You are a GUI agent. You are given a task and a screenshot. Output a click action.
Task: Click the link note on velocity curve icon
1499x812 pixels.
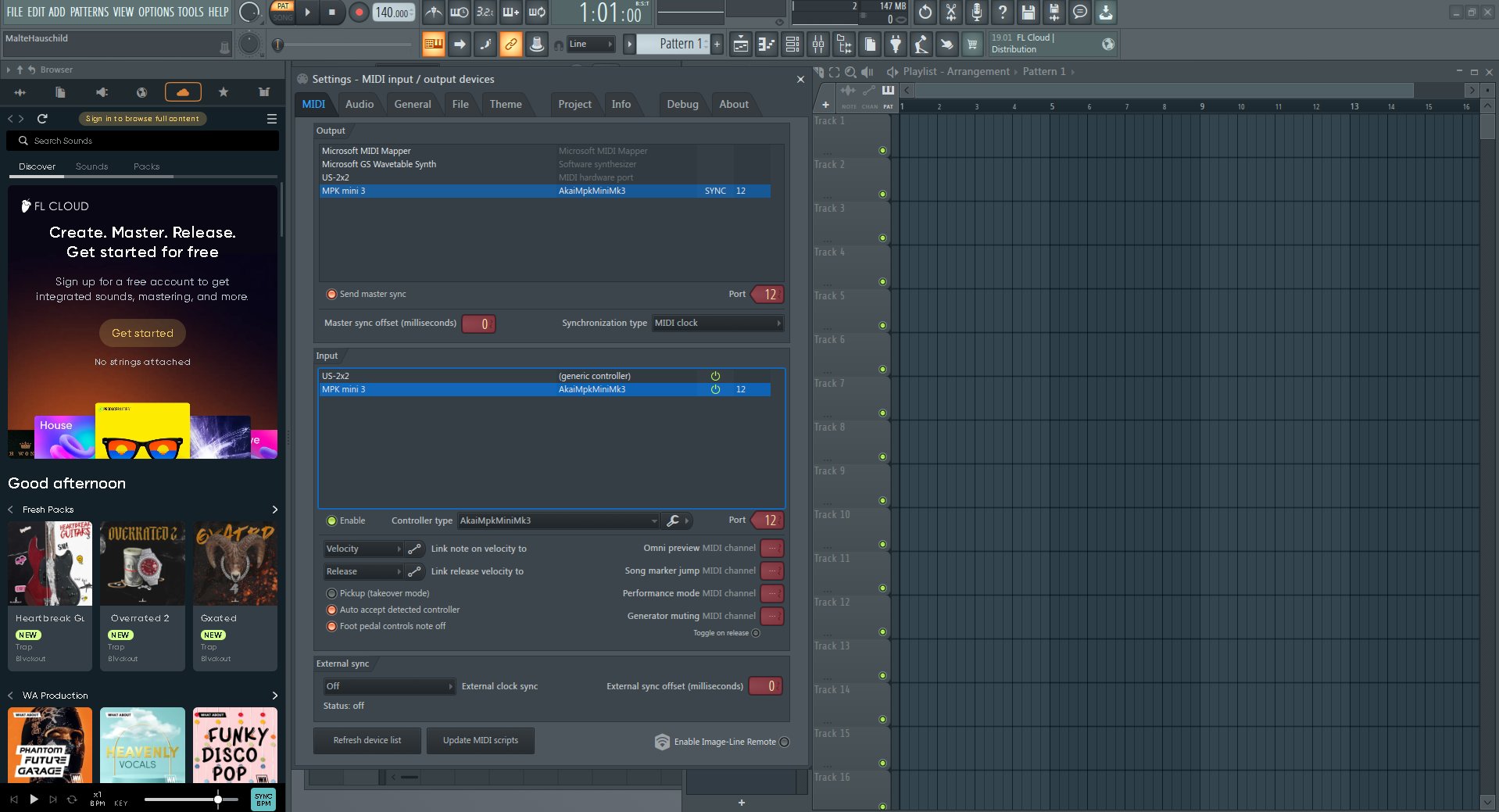click(x=415, y=549)
